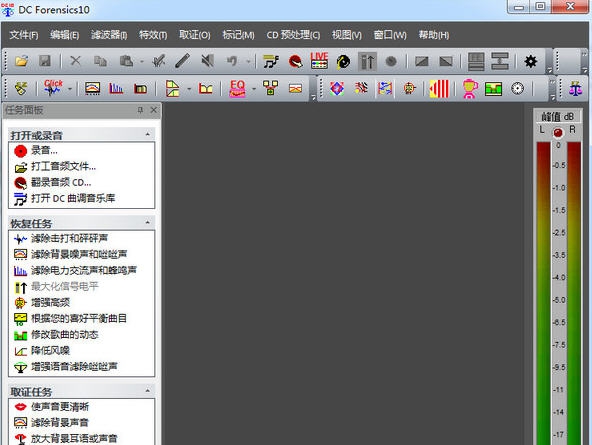Viewport: 592px width, 445px height.
Task: Open the 特效(T) menu
Action: [153, 35]
